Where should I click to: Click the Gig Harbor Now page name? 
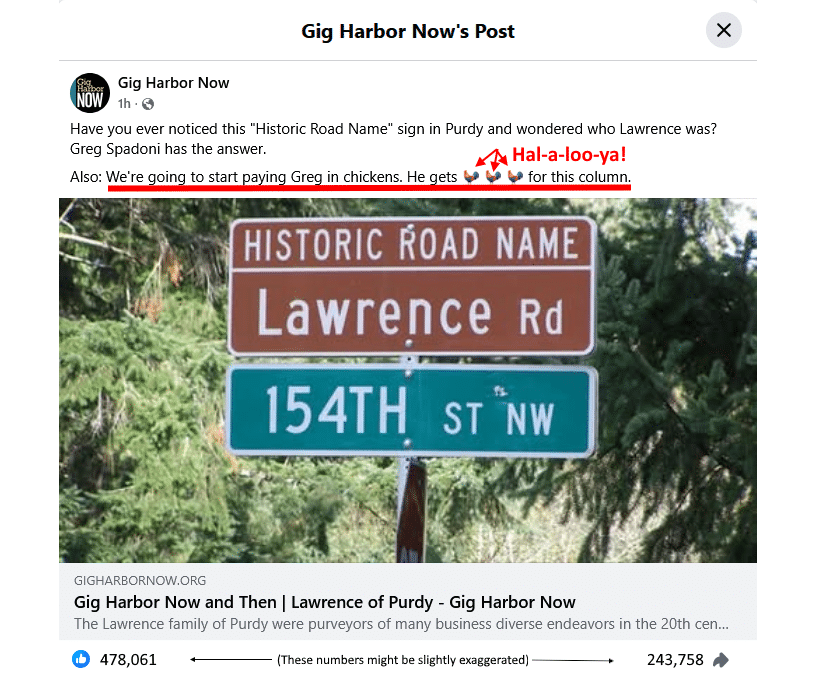pos(173,82)
